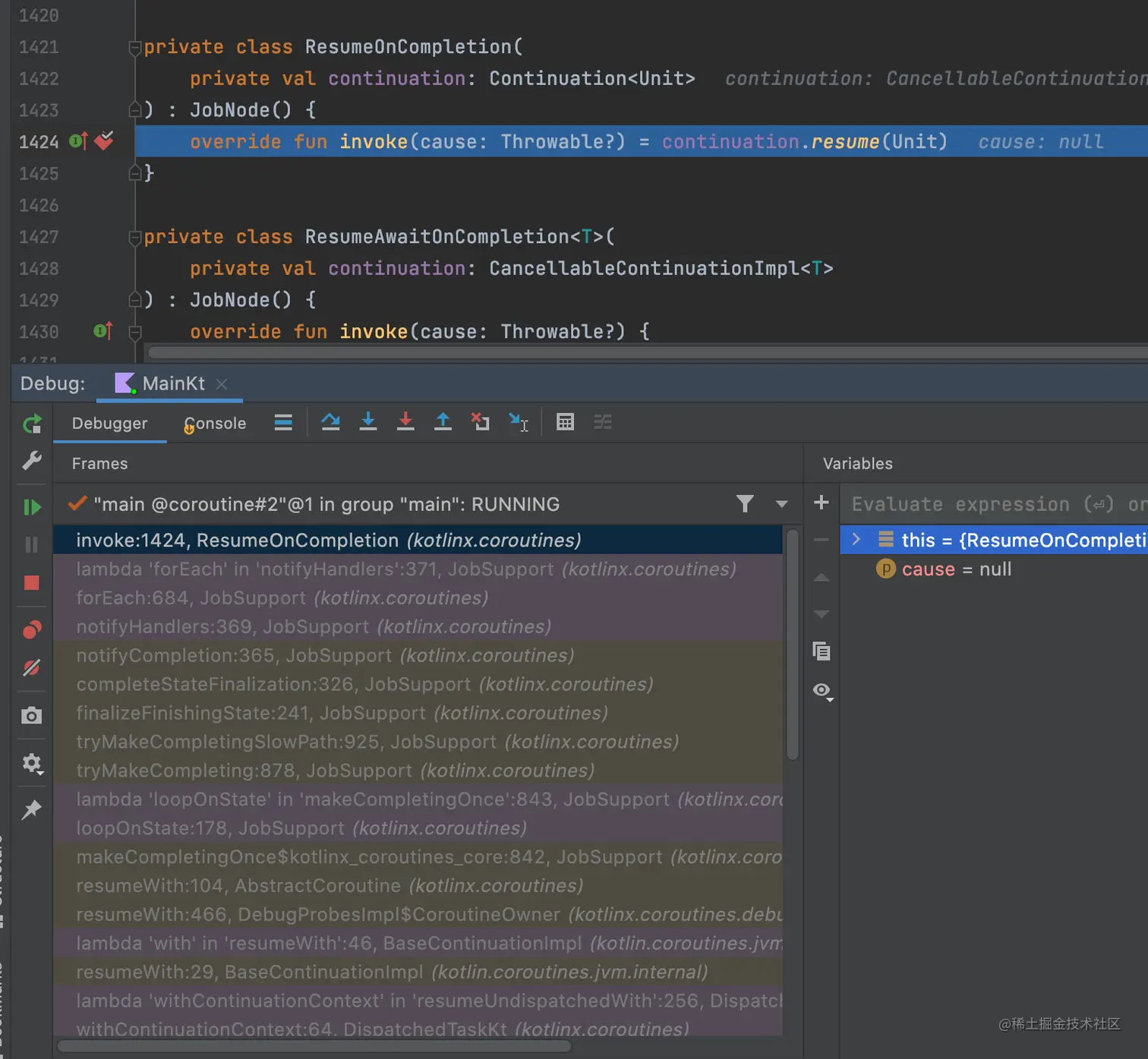The height and width of the screenshot is (1059, 1148).
Task: Toggle fold marker at line 1423
Action: [135, 111]
